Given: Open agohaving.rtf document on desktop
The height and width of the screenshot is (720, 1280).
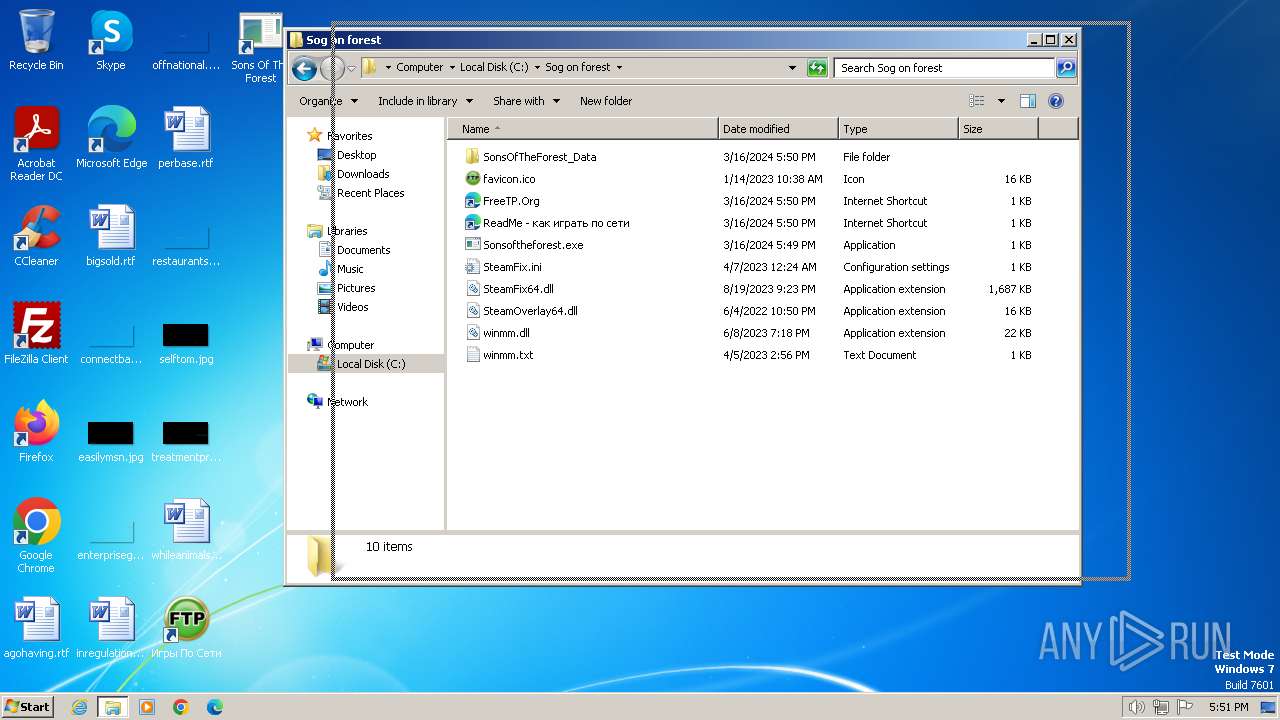Looking at the screenshot, I should pos(36,628).
